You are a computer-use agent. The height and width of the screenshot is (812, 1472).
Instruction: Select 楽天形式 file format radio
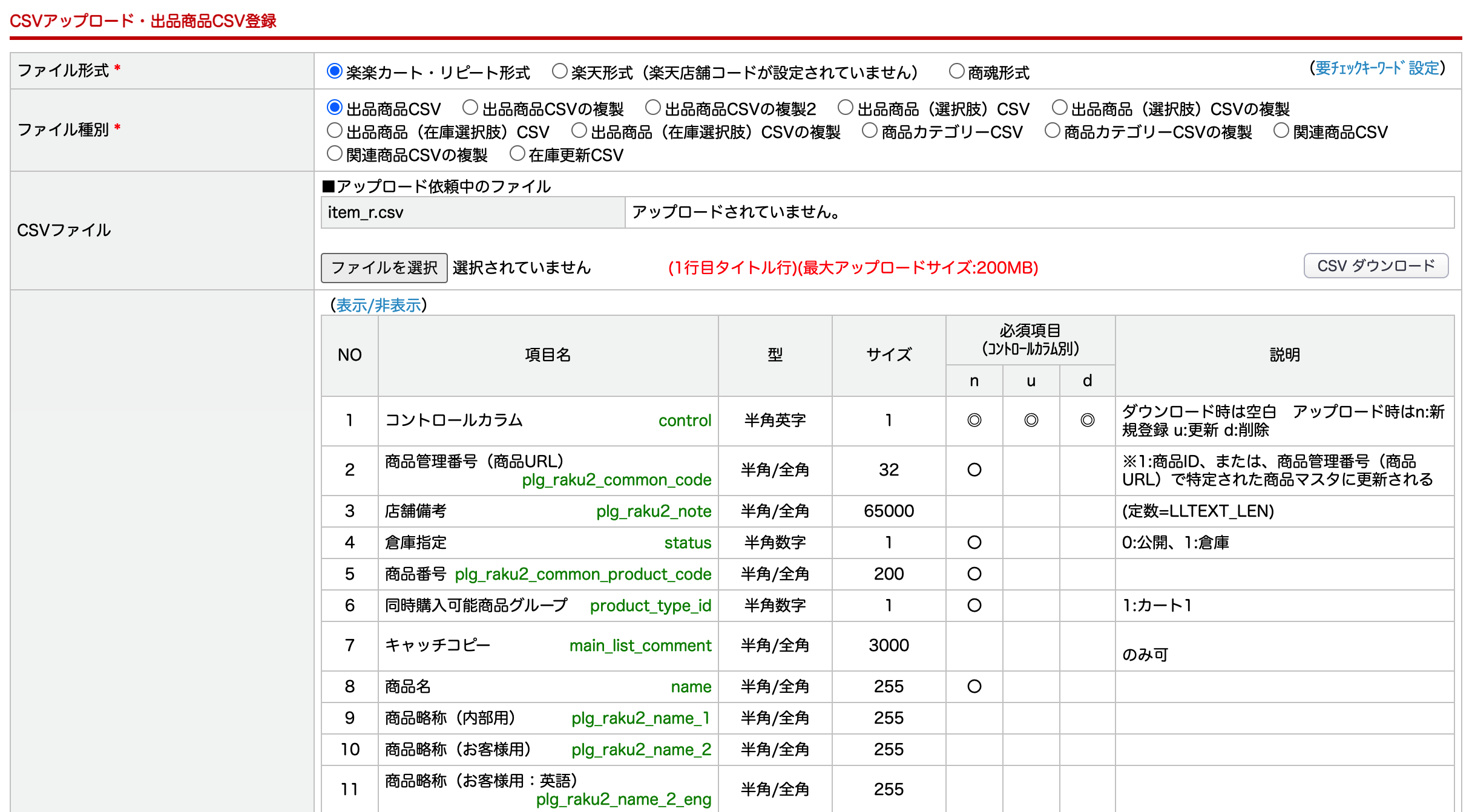(x=560, y=71)
